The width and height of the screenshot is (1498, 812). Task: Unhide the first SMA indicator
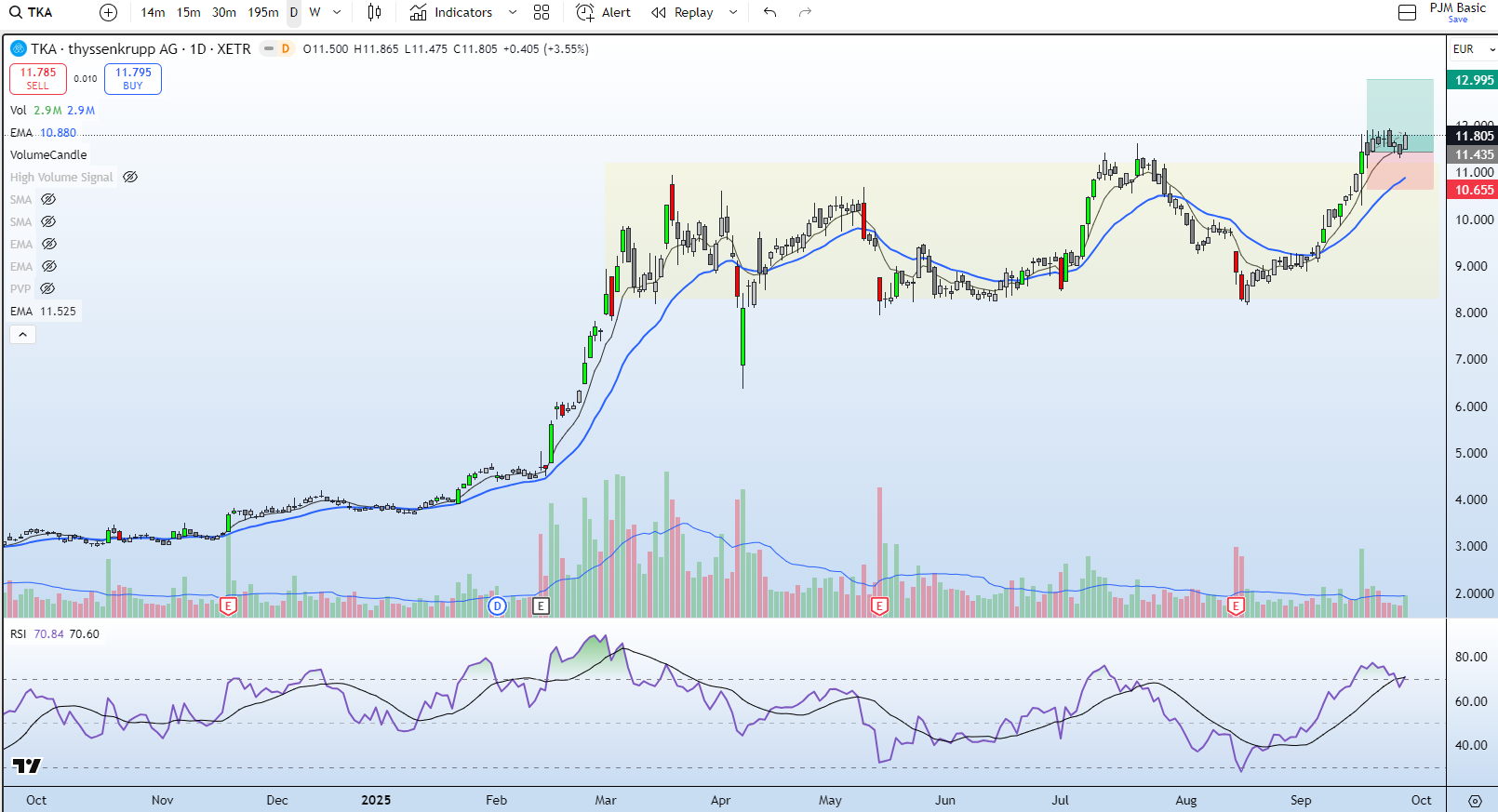click(x=48, y=199)
